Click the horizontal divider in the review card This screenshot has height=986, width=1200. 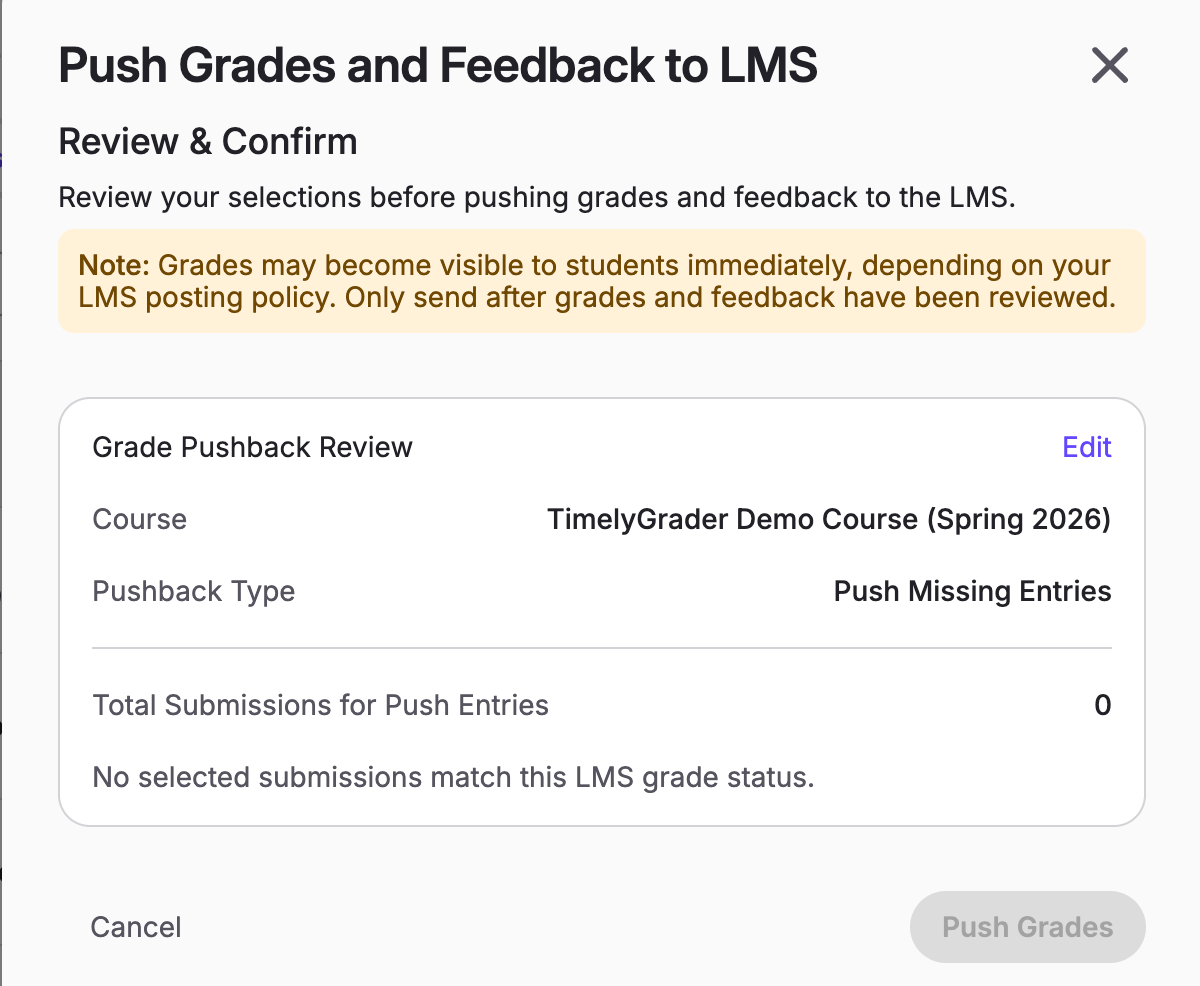(x=602, y=648)
